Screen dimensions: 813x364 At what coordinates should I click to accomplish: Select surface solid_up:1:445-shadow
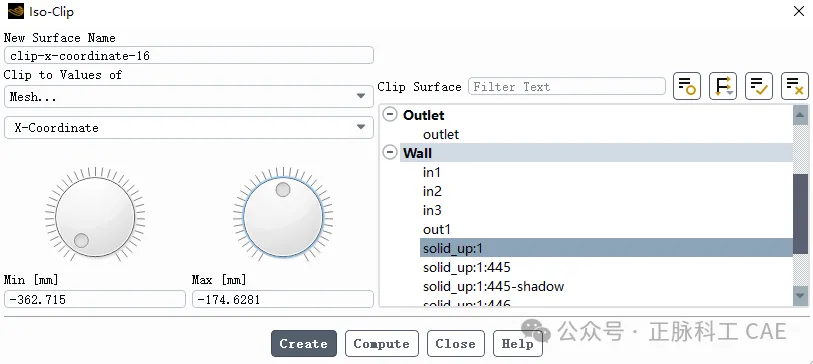(x=494, y=286)
